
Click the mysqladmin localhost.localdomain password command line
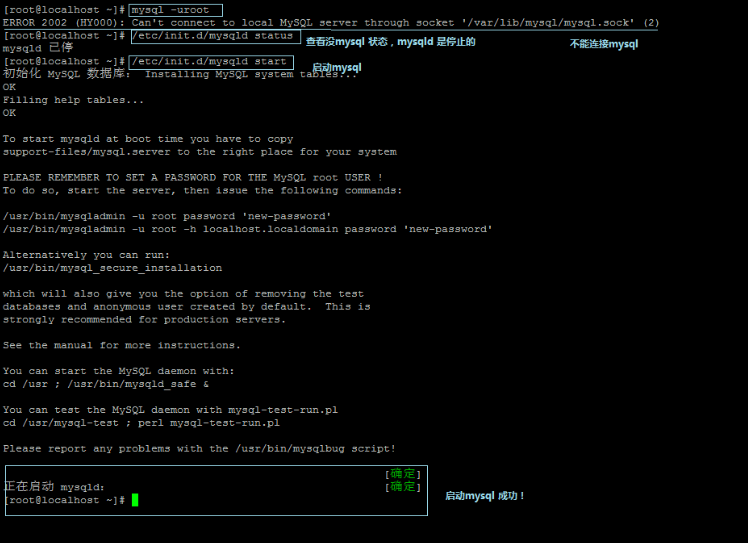coord(247,229)
